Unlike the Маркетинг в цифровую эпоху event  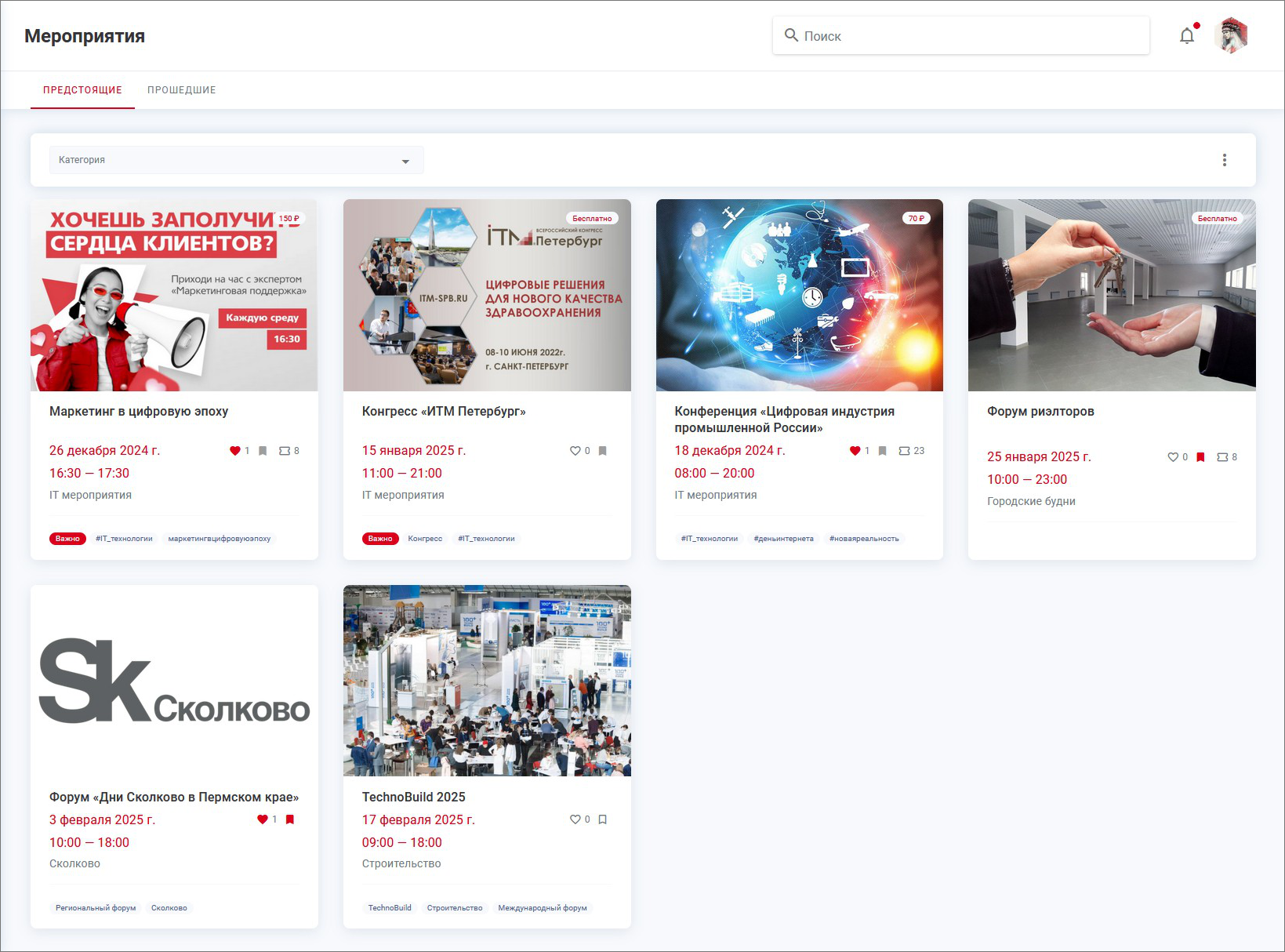pyautogui.click(x=234, y=451)
